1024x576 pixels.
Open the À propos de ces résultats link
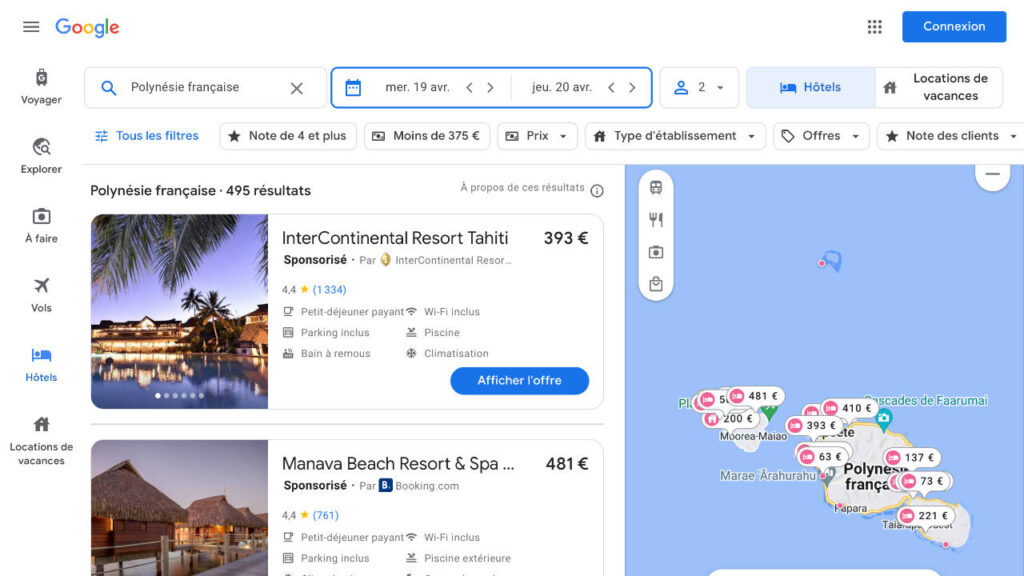(x=522, y=187)
